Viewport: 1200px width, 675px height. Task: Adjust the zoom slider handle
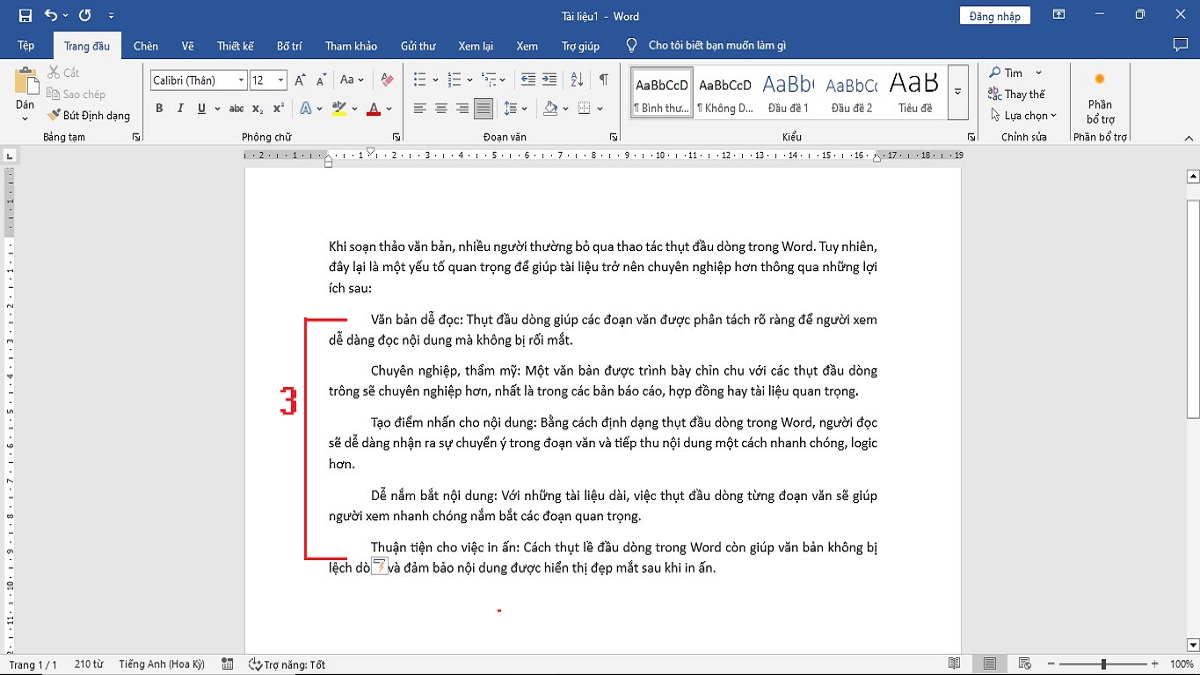(x=1103, y=664)
